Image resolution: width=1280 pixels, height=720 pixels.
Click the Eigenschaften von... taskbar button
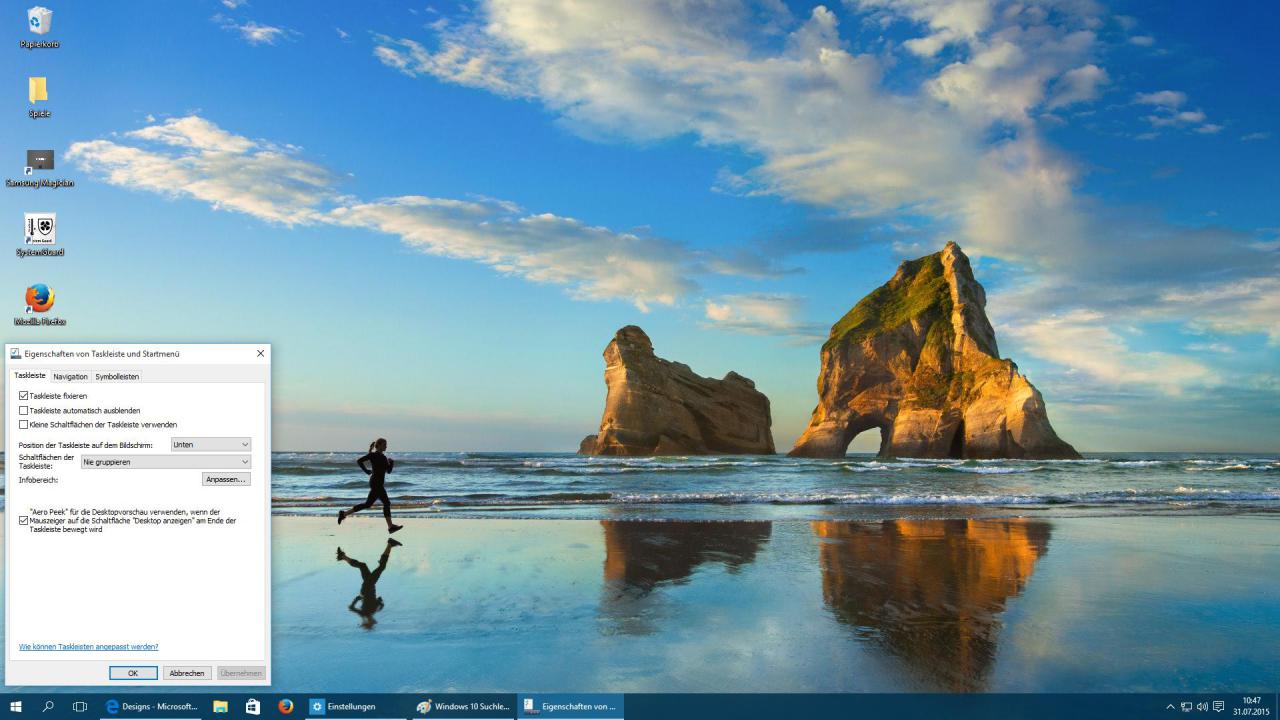(x=571, y=706)
